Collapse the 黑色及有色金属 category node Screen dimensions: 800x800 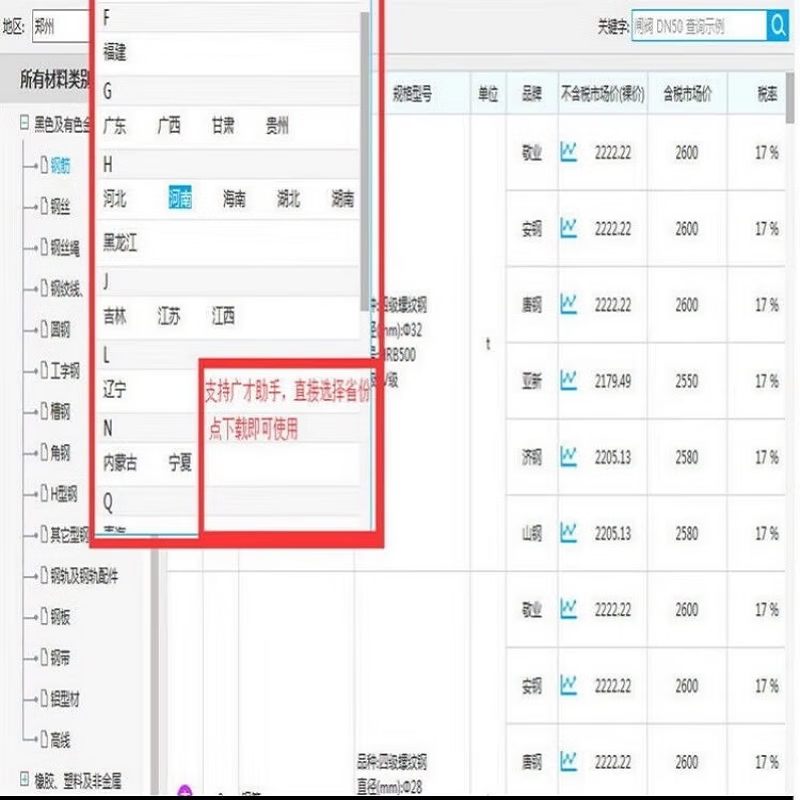coord(24,123)
